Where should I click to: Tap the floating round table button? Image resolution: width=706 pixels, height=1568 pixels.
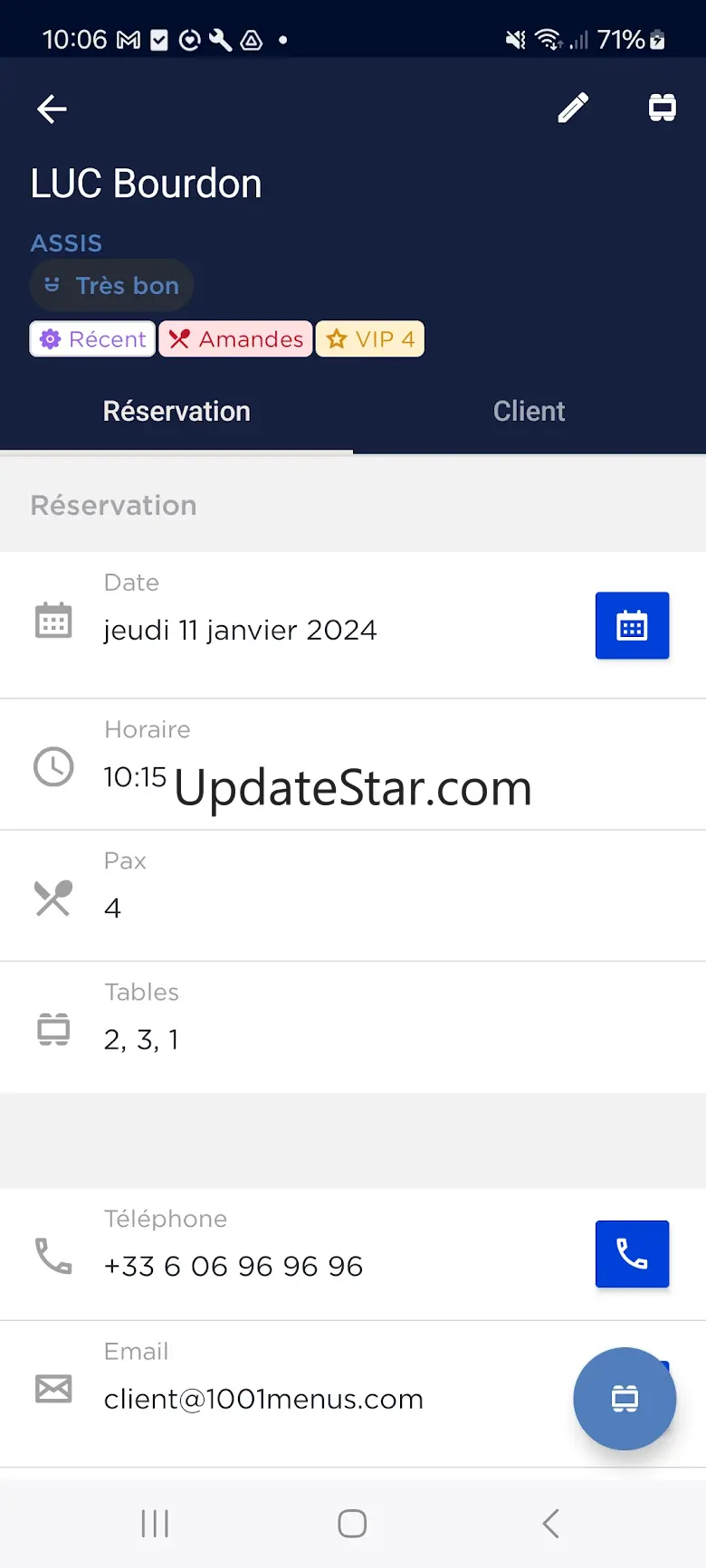pos(625,1399)
